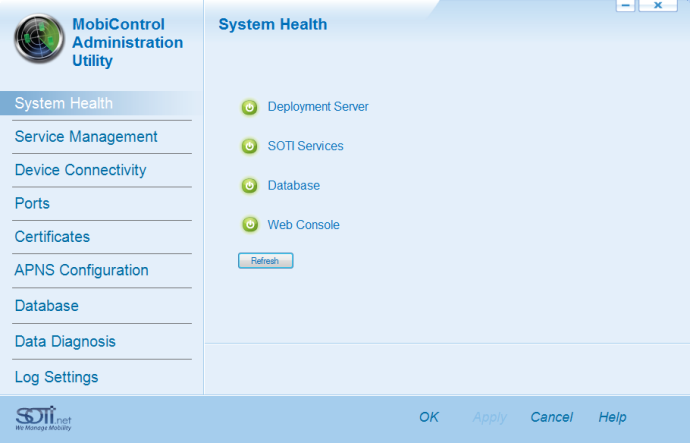Click the SOTI Services label
This screenshot has width=690, height=443.
[305, 146]
